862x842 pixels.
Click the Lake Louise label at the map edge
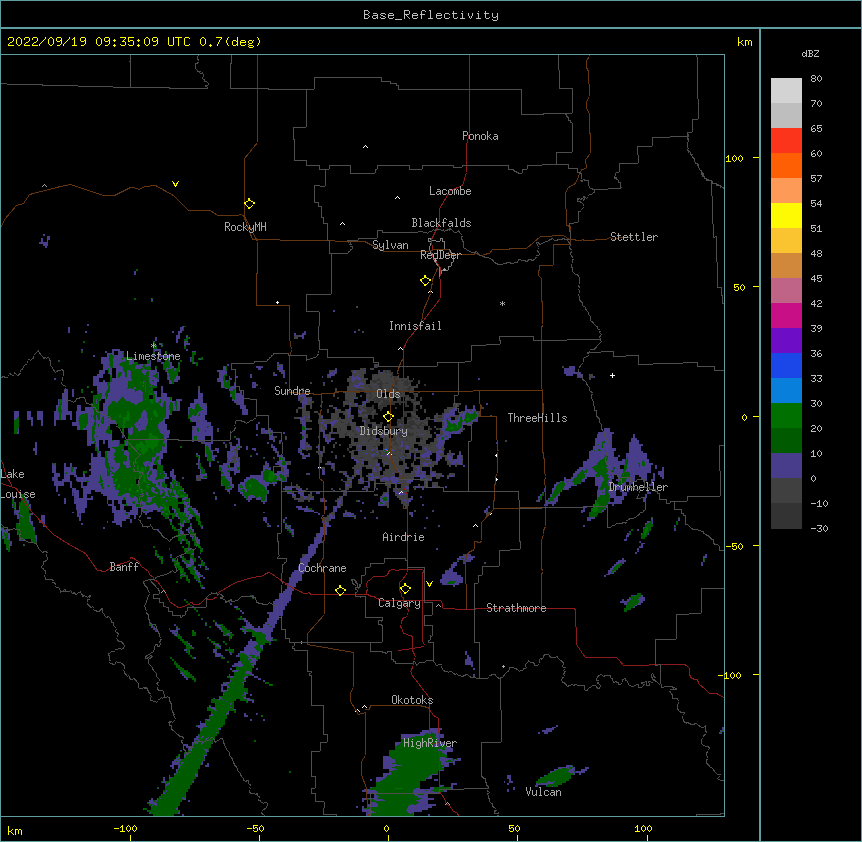pos(18,484)
